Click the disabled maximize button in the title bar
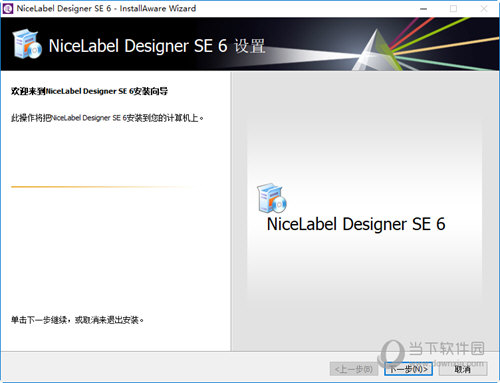Screen dimensions: 500x383 (x=453, y=9)
